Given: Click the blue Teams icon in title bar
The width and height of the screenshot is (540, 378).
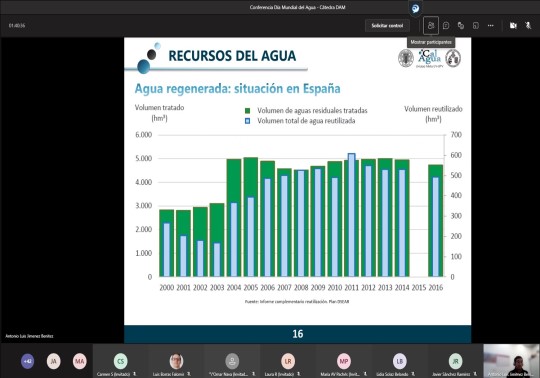Looking at the screenshot, I should 416,8.
